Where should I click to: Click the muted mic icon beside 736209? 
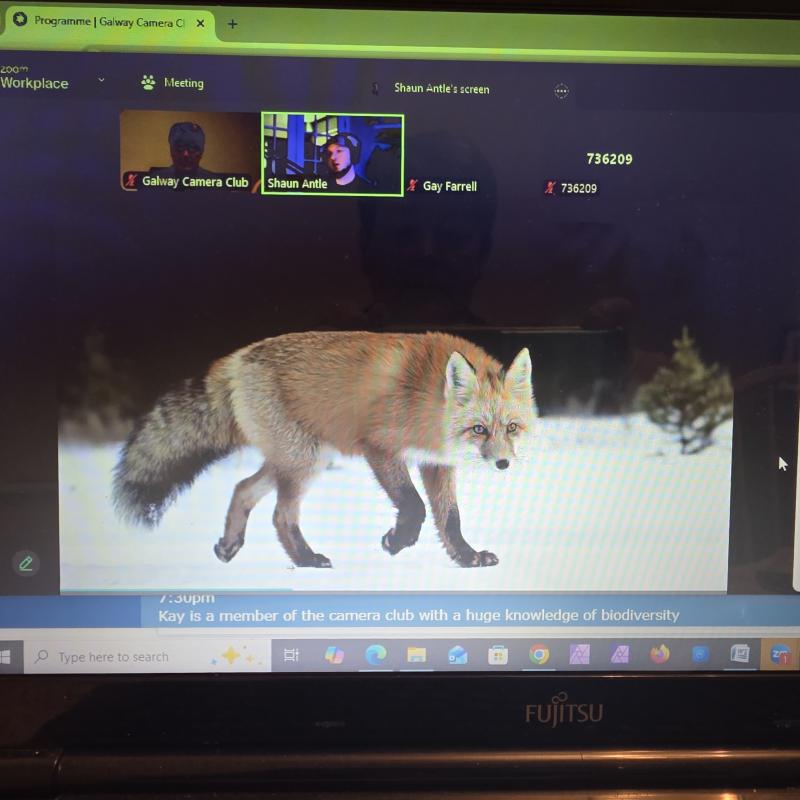pyautogui.click(x=549, y=188)
